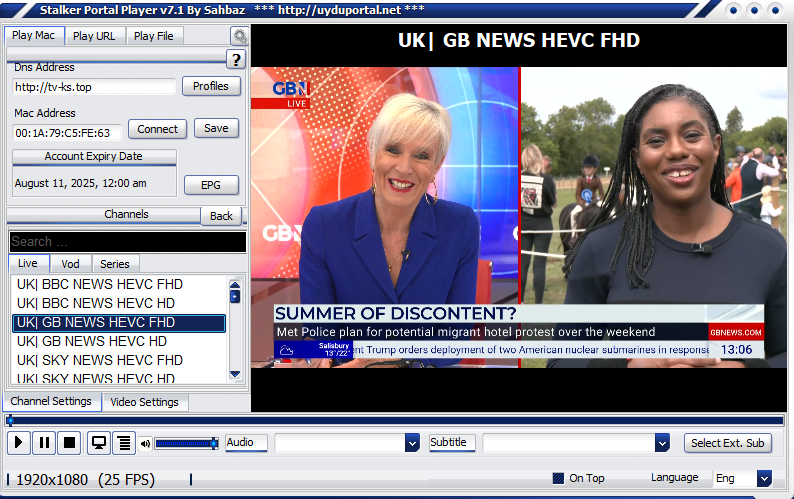The width and height of the screenshot is (794, 499).
Task: Select the Series tab
Action: click(x=115, y=264)
